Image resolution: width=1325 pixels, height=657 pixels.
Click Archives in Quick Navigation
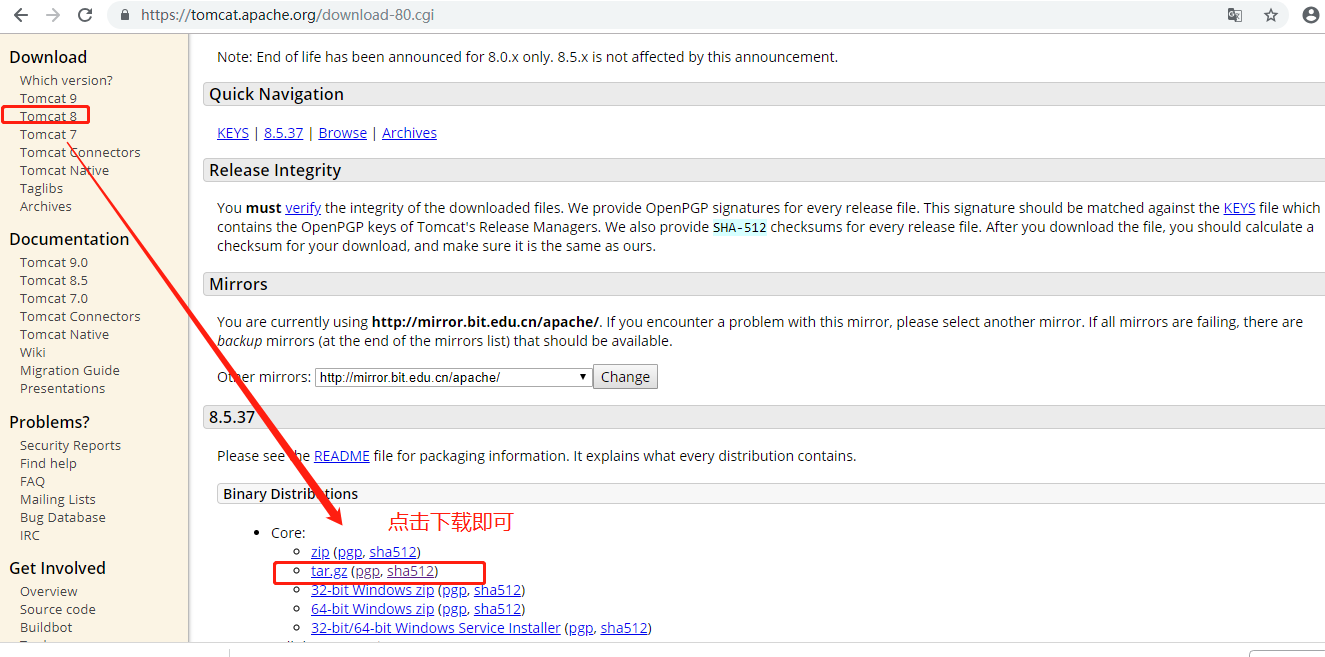click(409, 133)
